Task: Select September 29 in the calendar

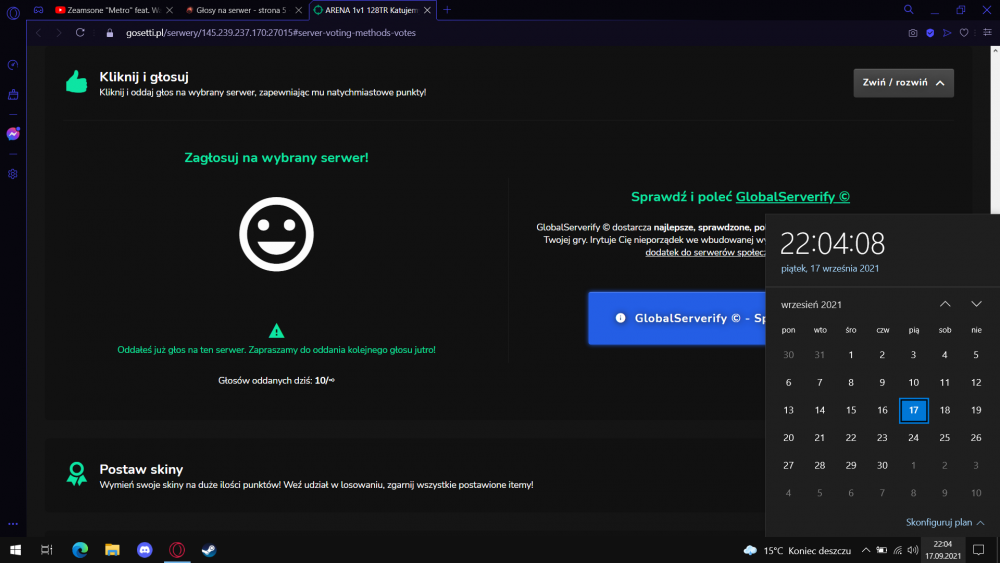Action: point(851,465)
